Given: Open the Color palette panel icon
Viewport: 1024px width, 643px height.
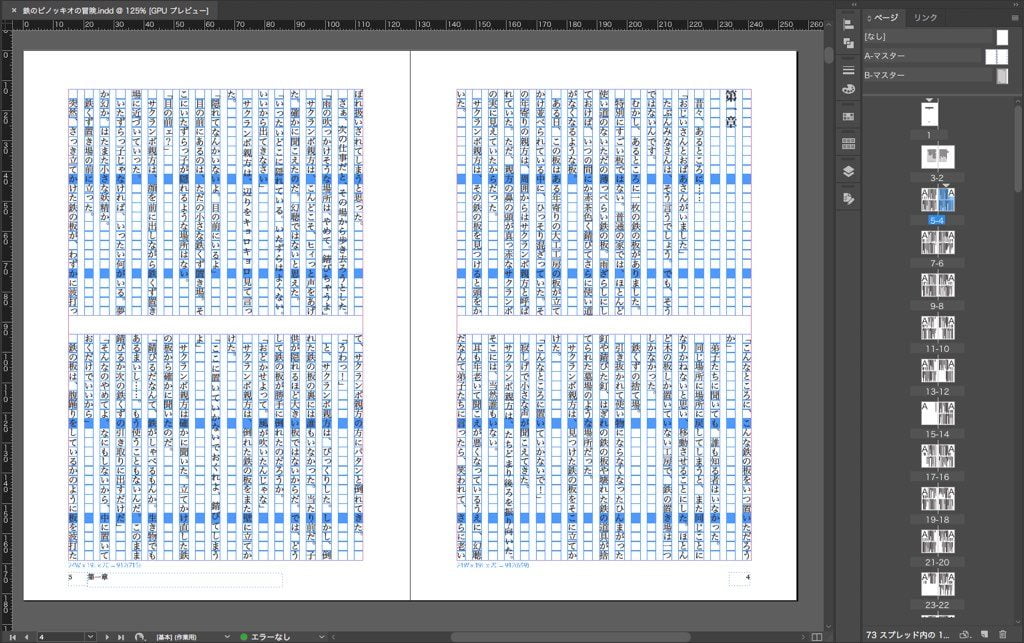Looking at the screenshot, I should [x=848, y=89].
